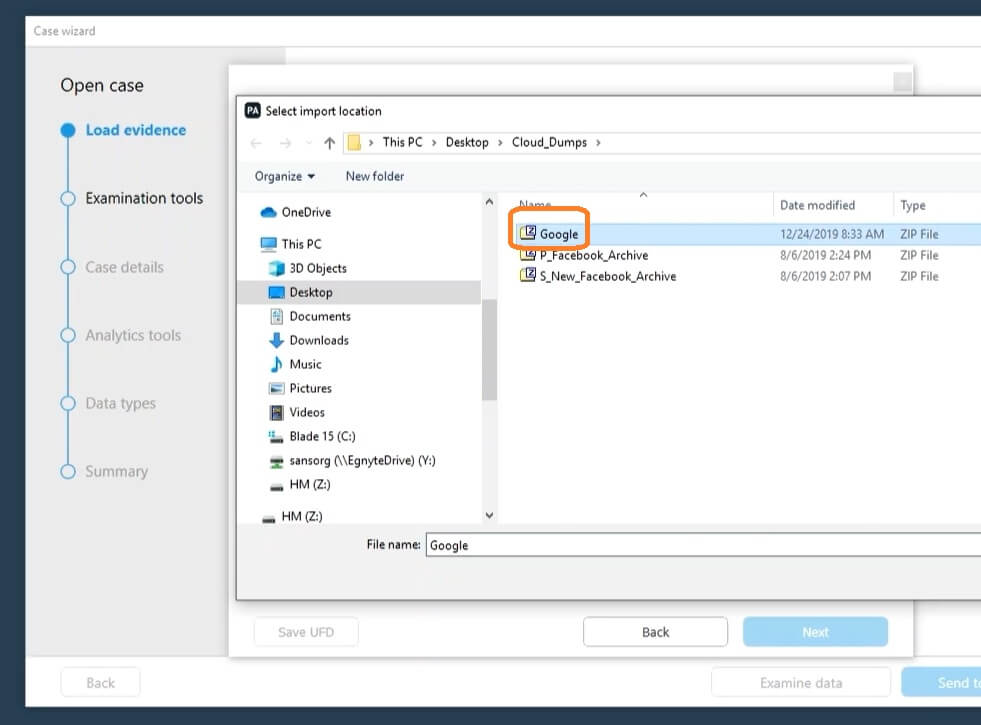The image size is (981, 725).
Task: Open the 3D Objects folder
Action: click(317, 268)
